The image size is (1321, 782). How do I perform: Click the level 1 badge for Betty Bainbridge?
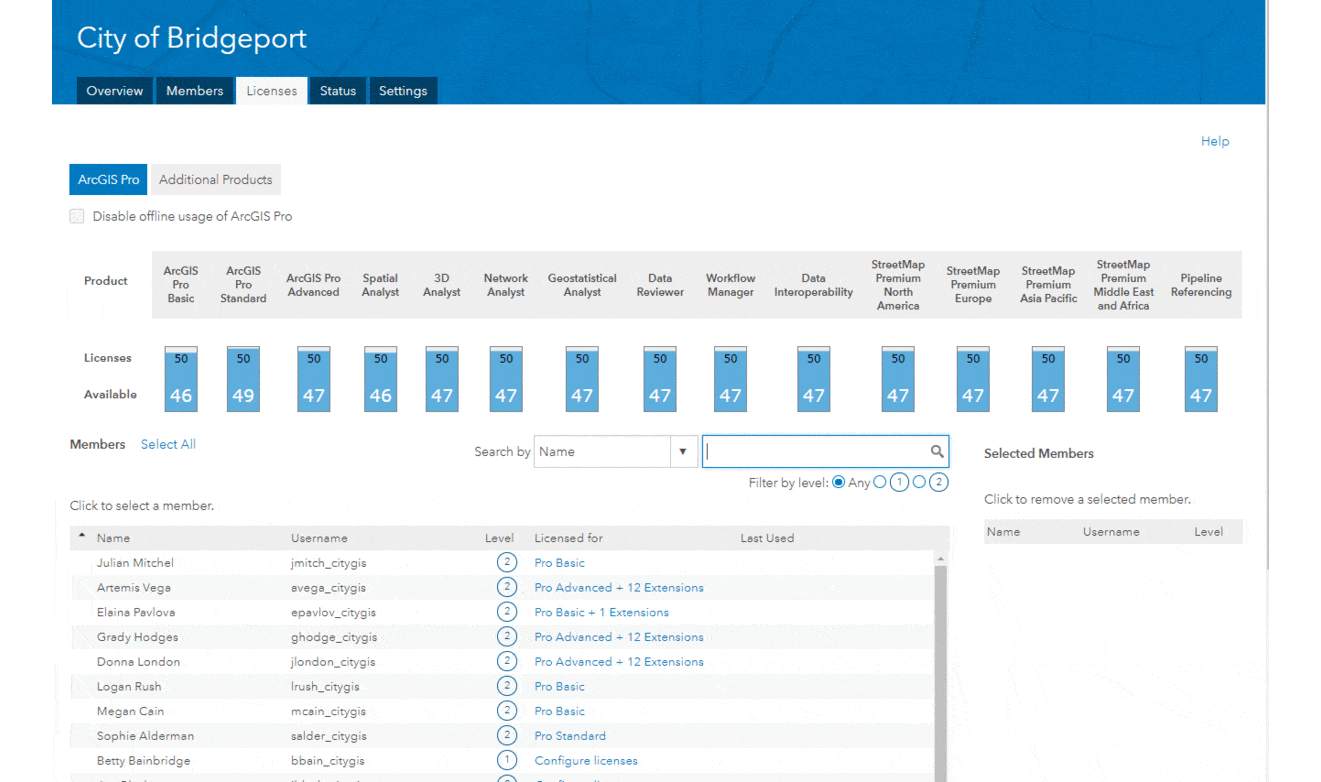(x=506, y=760)
